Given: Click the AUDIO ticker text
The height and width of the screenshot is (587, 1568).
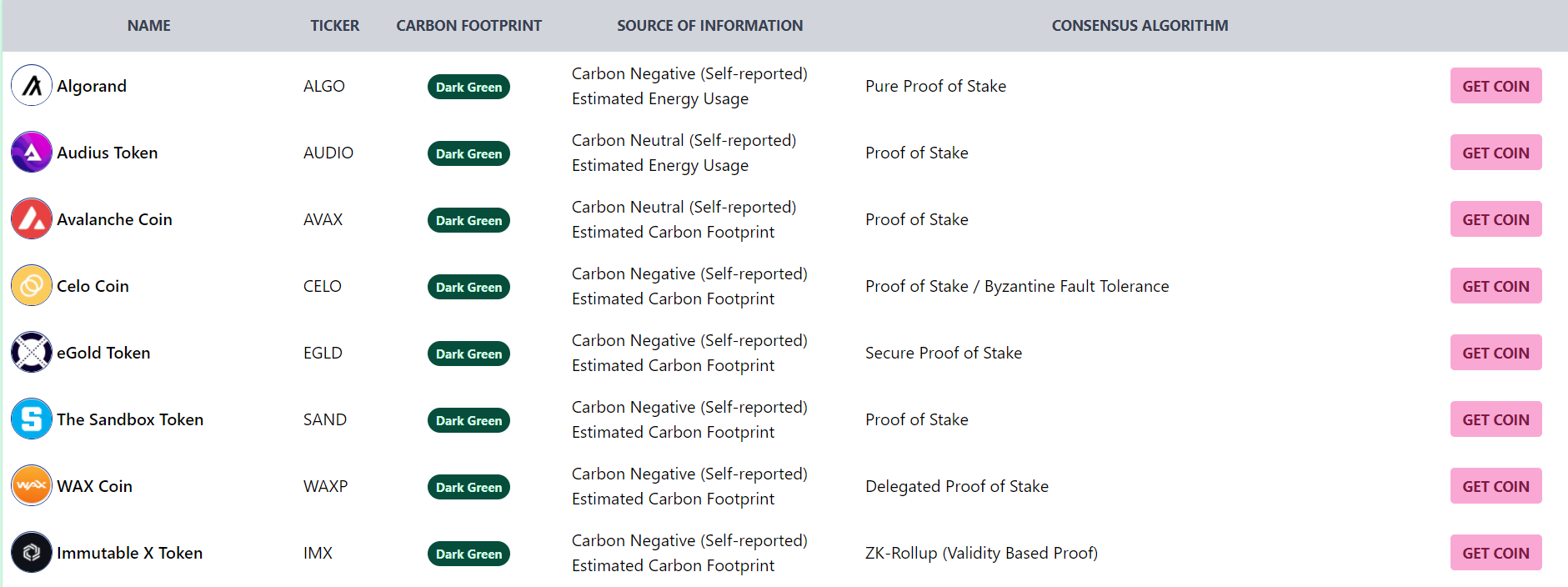Looking at the screenshot, I should point(328,153).
